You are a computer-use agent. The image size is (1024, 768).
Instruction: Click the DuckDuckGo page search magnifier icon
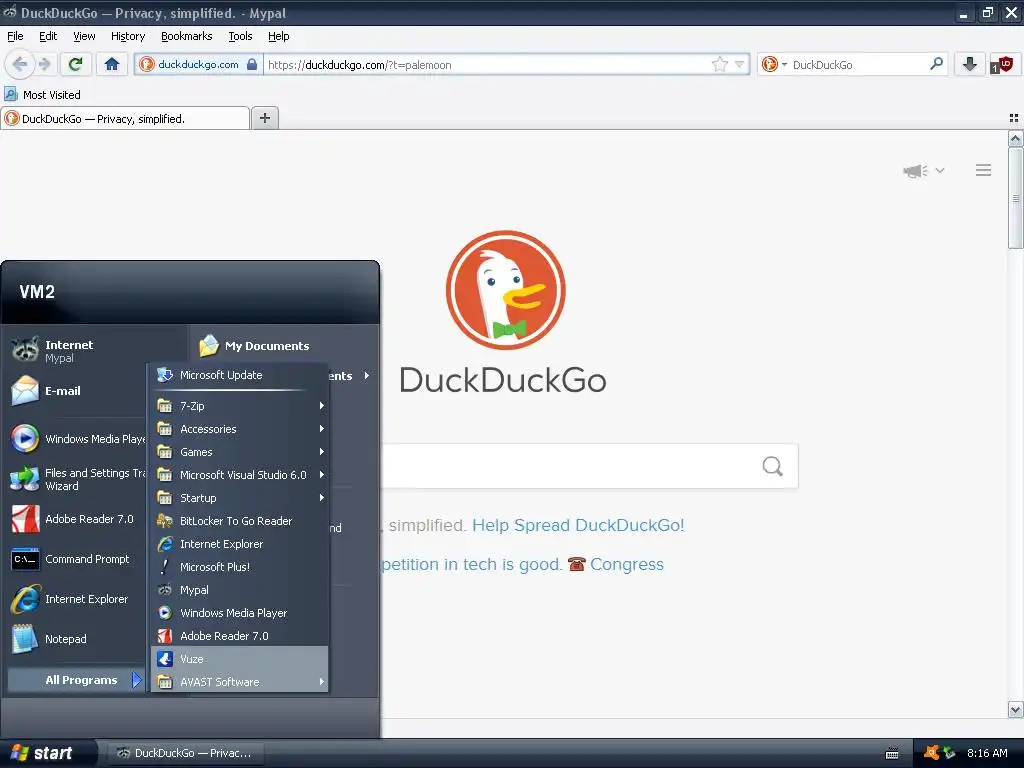pos(773,466)
